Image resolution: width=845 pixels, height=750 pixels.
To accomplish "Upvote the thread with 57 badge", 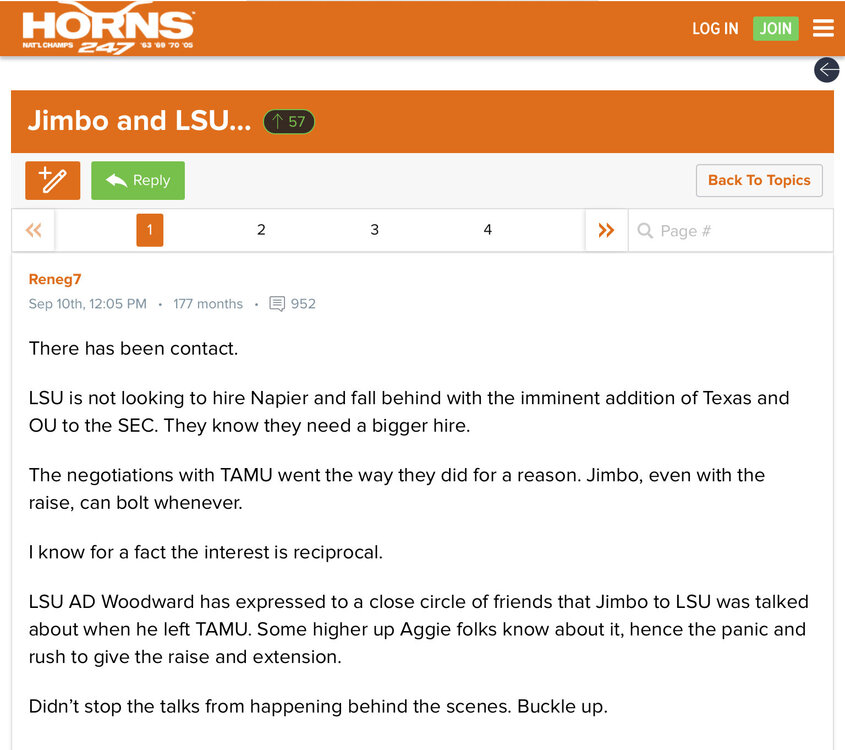I will [x=289, y=122].
